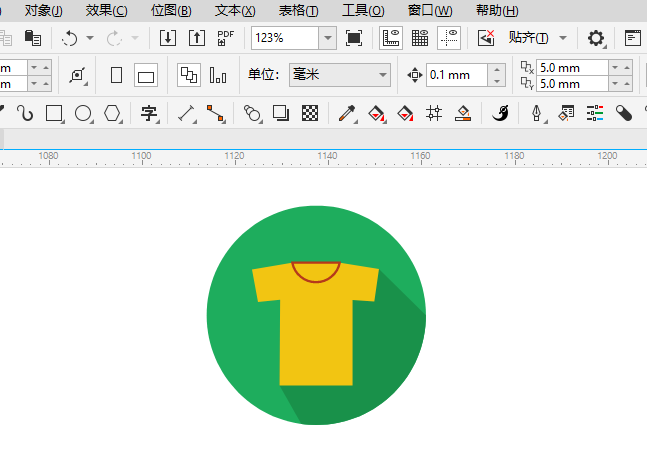Open the 帮助(H) menu

[497, 10]
